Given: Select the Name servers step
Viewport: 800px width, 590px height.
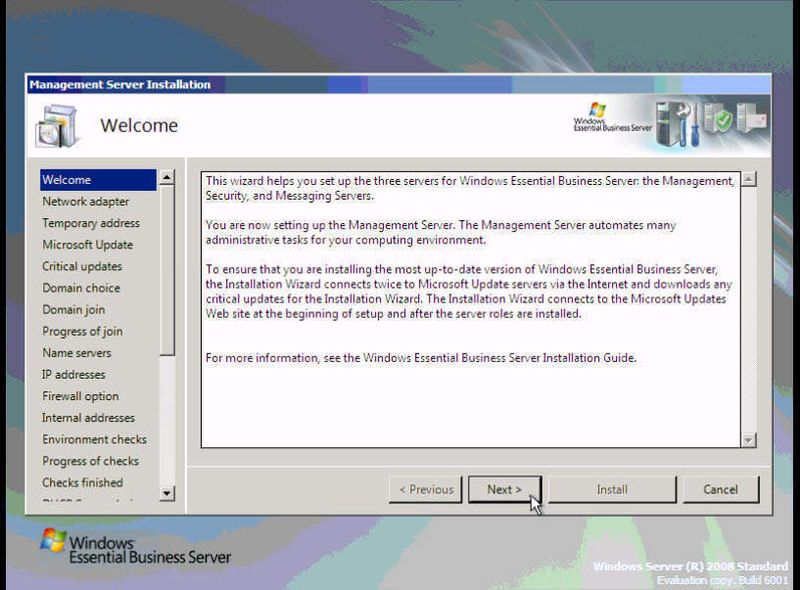Looking at the screenshot, I should (77, 353).
